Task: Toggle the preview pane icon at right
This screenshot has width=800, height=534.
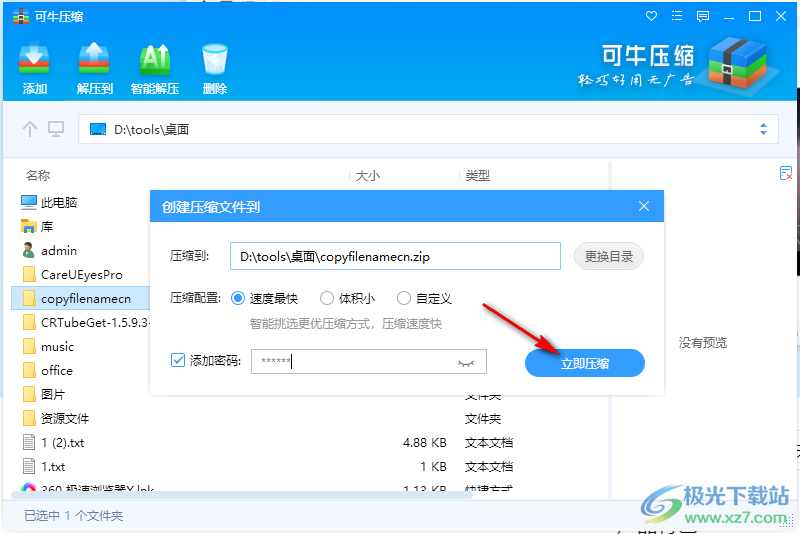Action: [786, 173]
